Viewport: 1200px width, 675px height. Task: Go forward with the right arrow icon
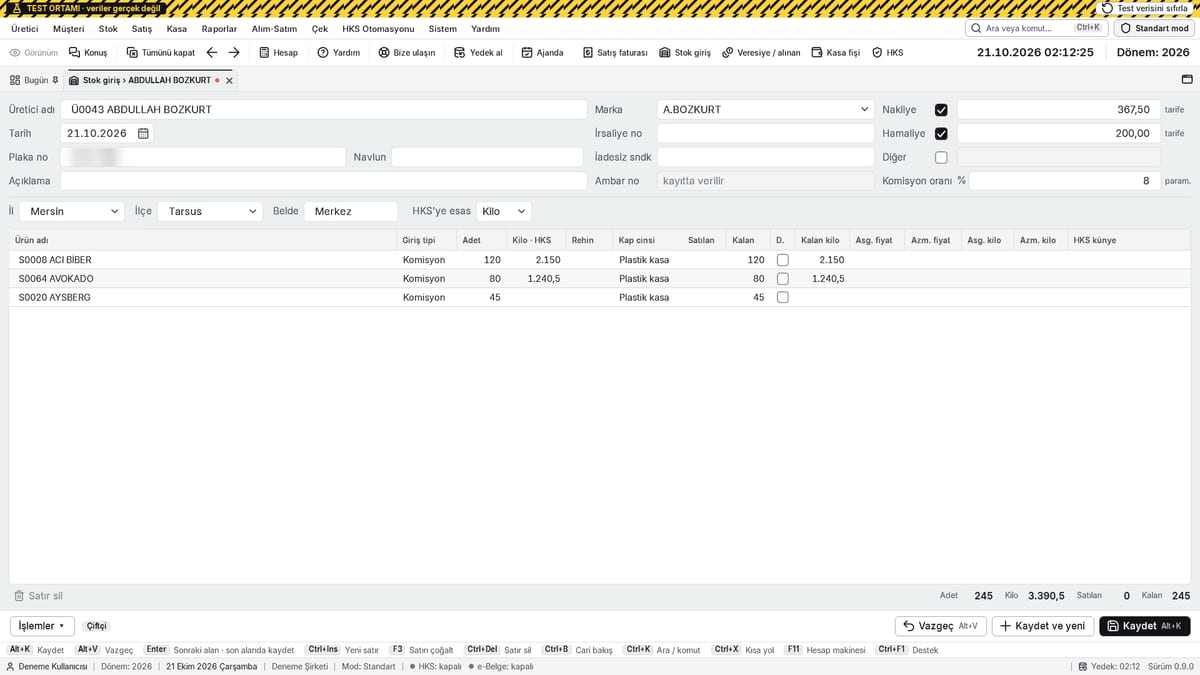pyautogui.click(x=234, y=52)
